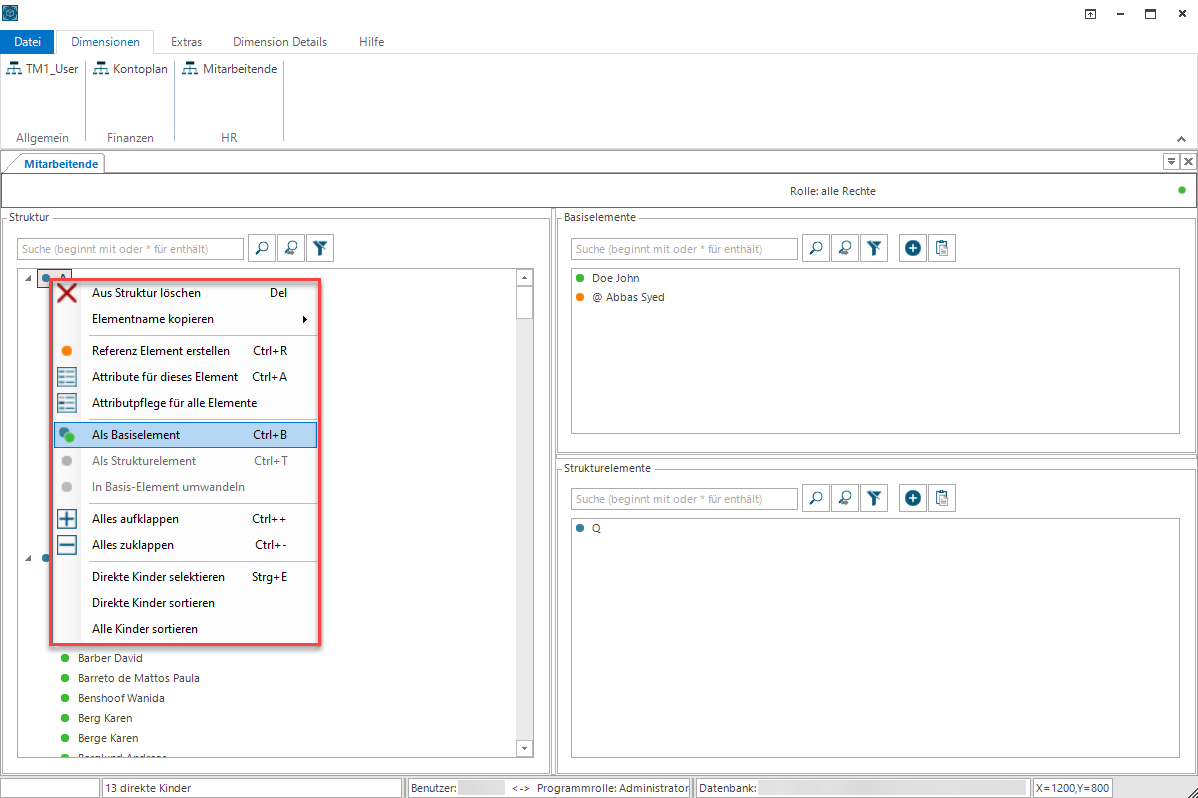Collapse the ribbon with the chevron
The width and height of the screenshot is (1198, 798).
coord(1181,139)
